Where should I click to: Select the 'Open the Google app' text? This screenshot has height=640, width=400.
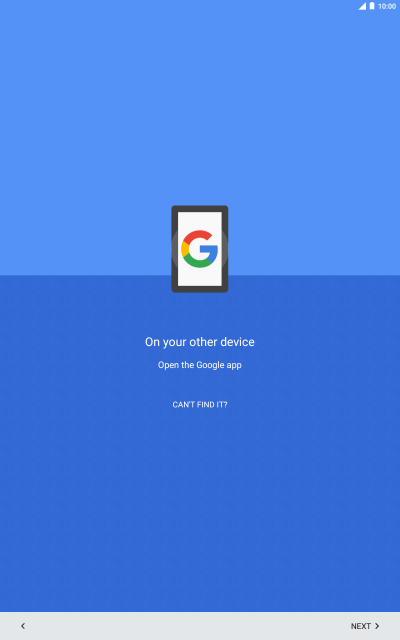[x=200, y=365]
